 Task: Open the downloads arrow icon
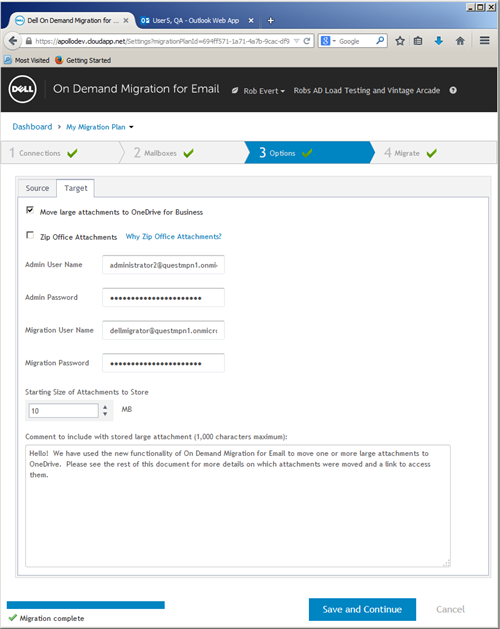tap(439, 41)
